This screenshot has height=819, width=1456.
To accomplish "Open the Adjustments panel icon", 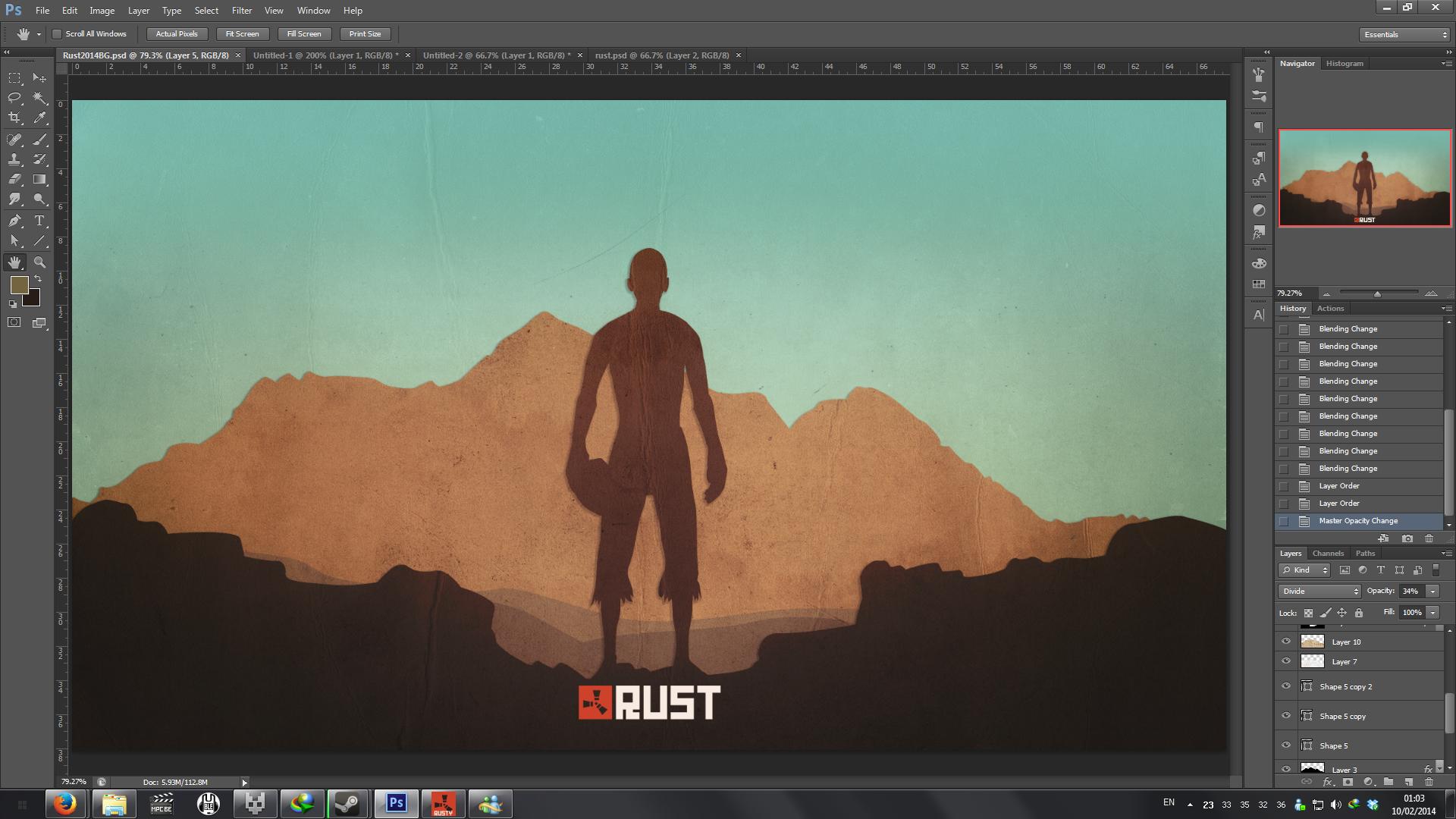I will [x=1259, y=210].
